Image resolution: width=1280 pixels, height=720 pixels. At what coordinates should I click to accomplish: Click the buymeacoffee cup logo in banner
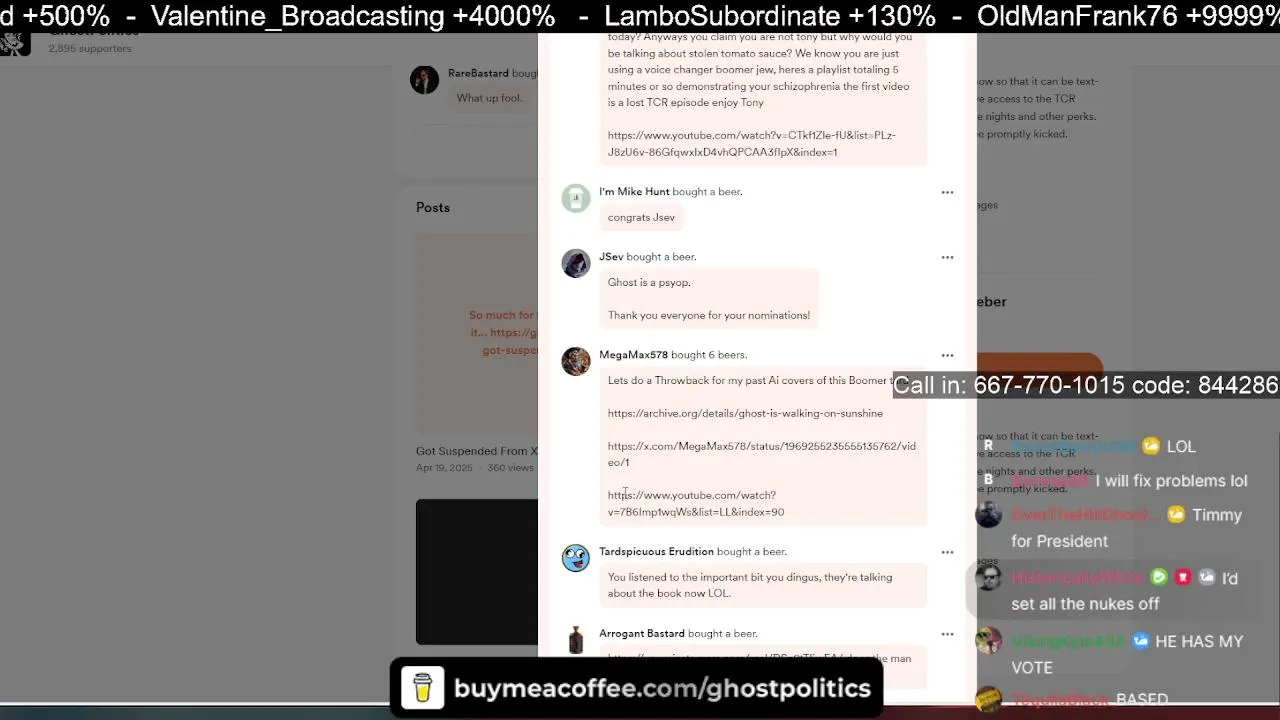pos(422,688)
